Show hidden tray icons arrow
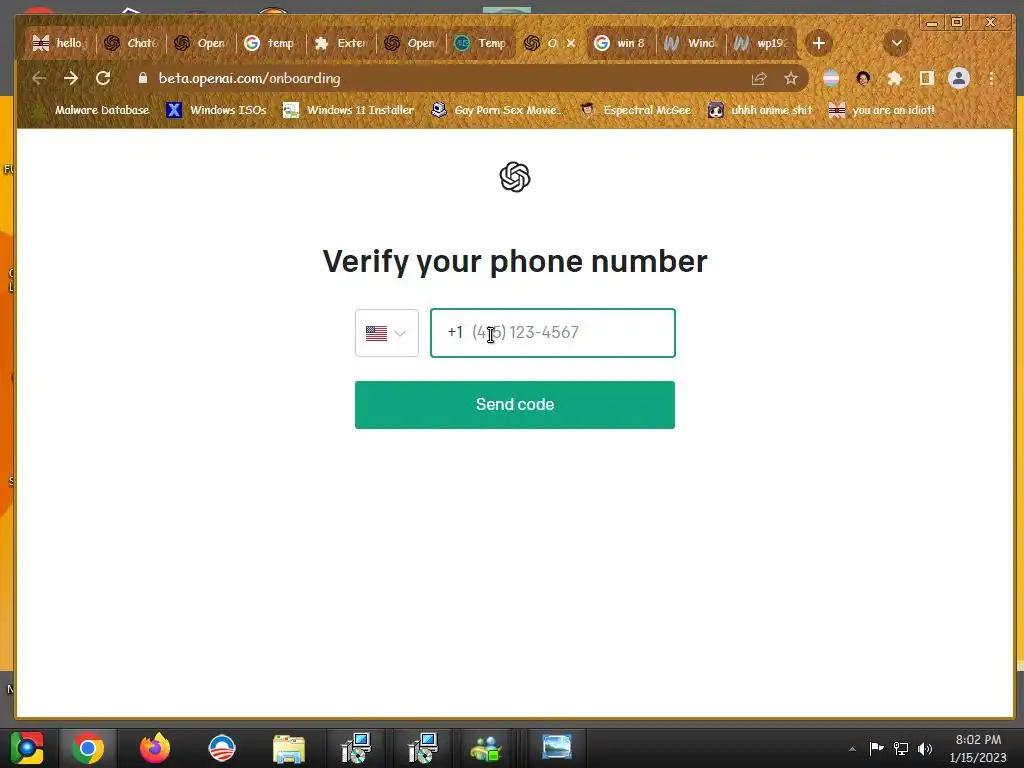 coord(852,749)
